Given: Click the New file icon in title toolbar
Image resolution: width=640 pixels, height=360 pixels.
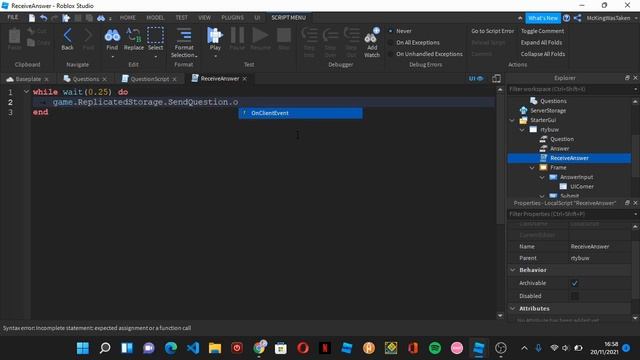Looking at the screenshot, I should click(x=32, y=18).
